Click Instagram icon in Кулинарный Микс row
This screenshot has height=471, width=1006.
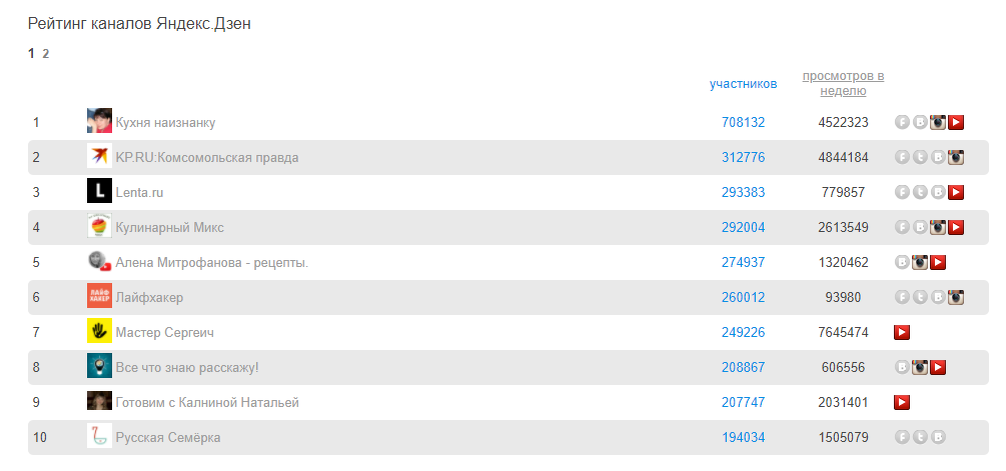click(938, 227)
